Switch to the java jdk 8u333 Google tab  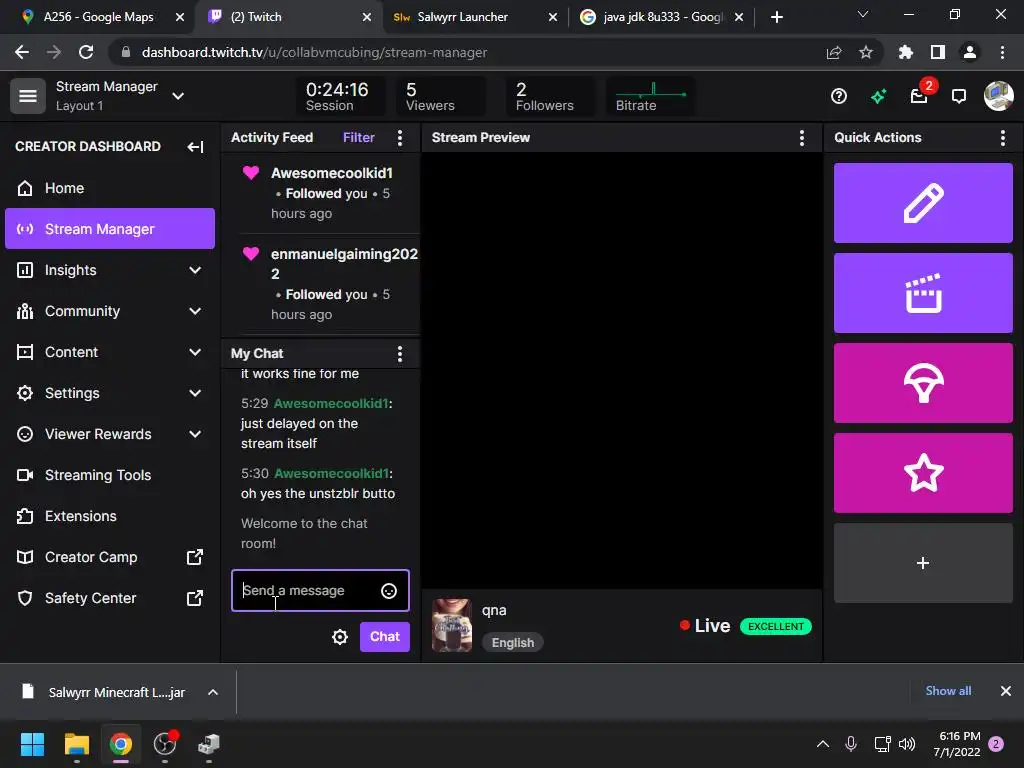(x=660, y=17)
